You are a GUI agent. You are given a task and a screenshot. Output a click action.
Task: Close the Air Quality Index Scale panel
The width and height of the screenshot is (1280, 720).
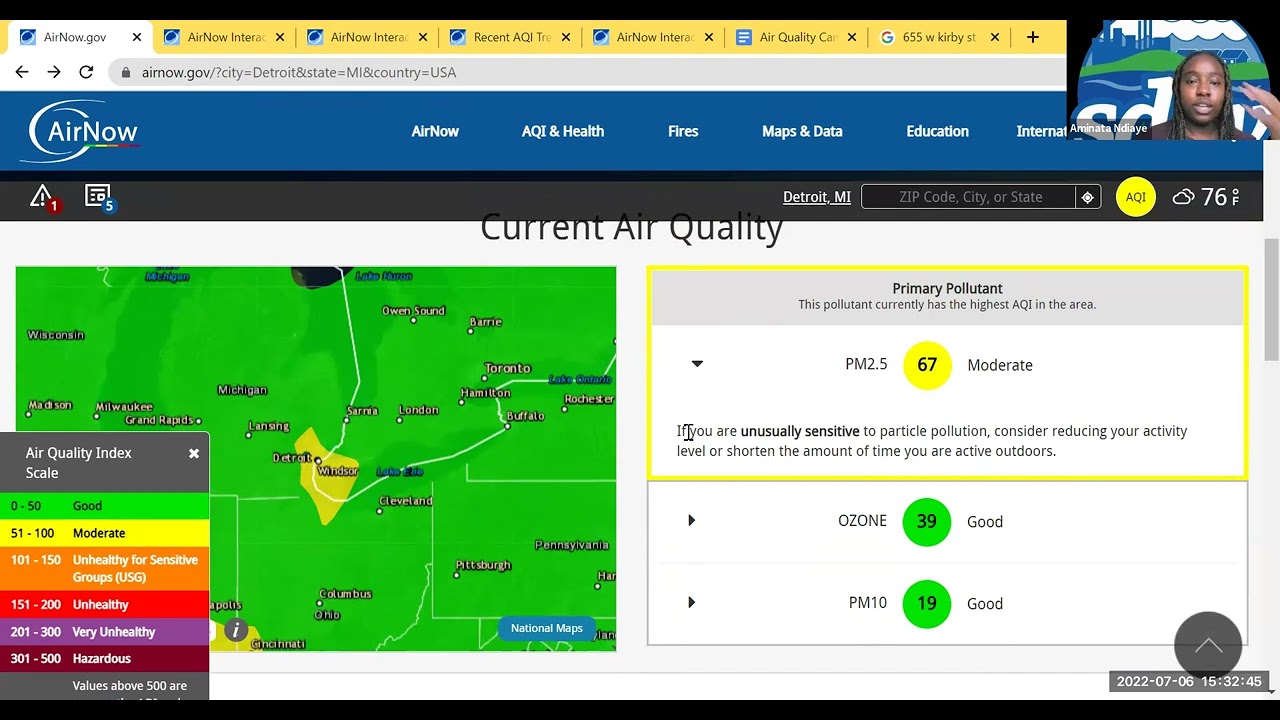tap(194, 453)
